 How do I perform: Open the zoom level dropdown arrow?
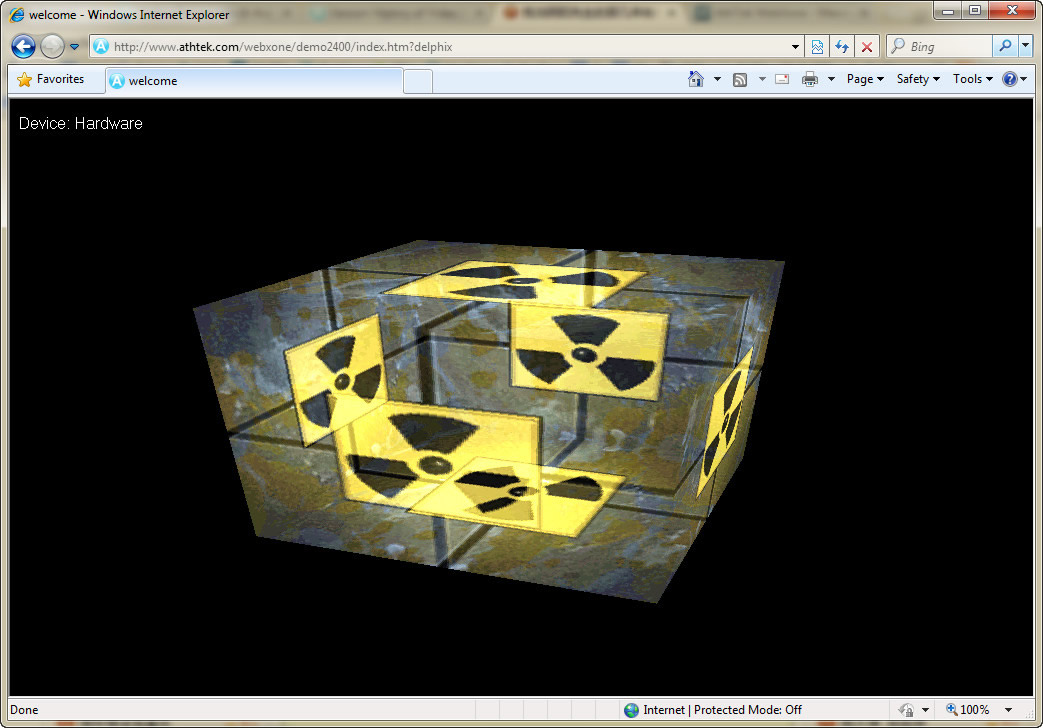[1008, 710]
